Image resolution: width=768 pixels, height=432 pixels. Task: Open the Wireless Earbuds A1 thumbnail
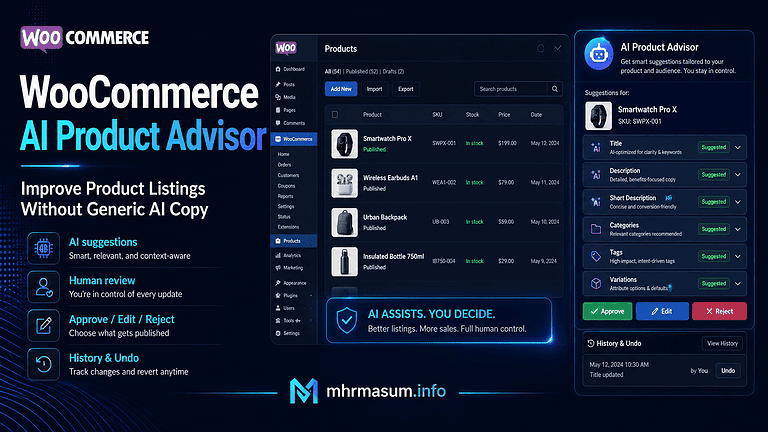[344, 183]
